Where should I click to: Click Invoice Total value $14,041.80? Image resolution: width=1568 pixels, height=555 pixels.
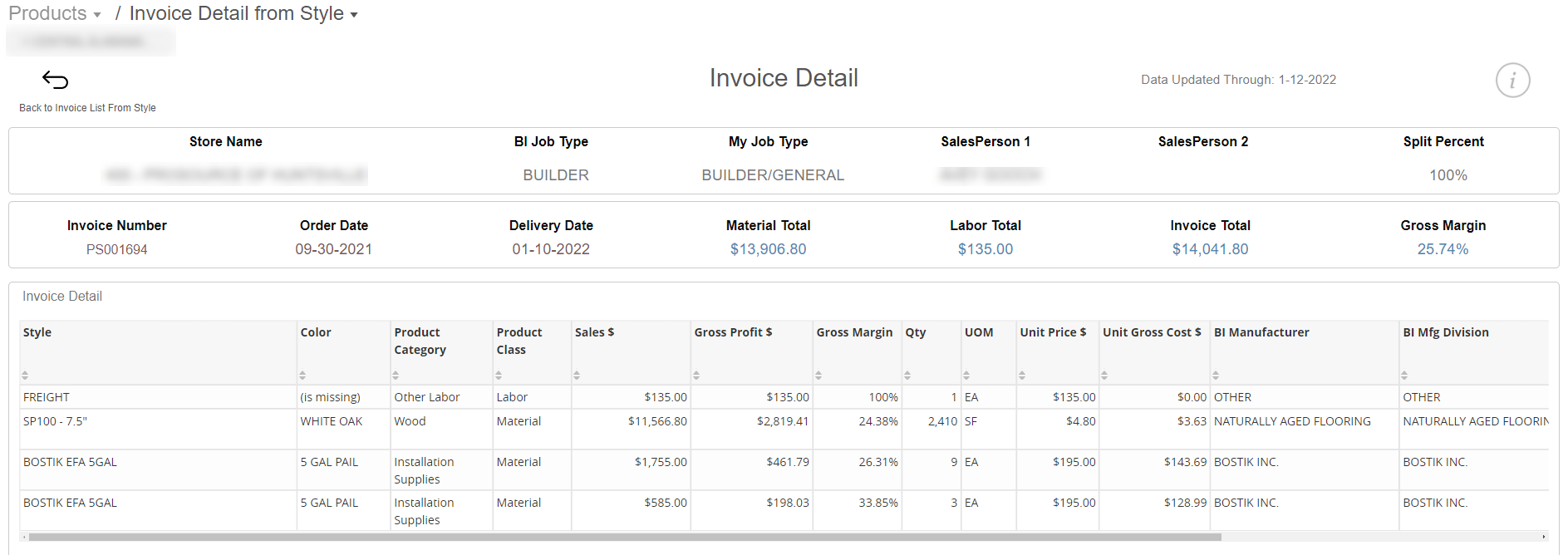[1210, 249]
